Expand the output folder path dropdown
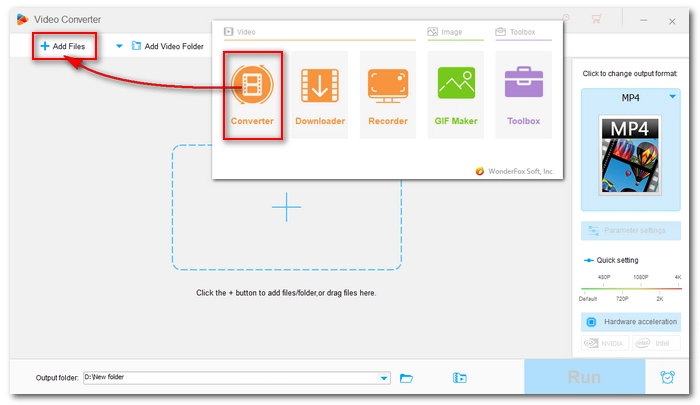This screenshot has width=700, height=405. [x=384, y=378]
